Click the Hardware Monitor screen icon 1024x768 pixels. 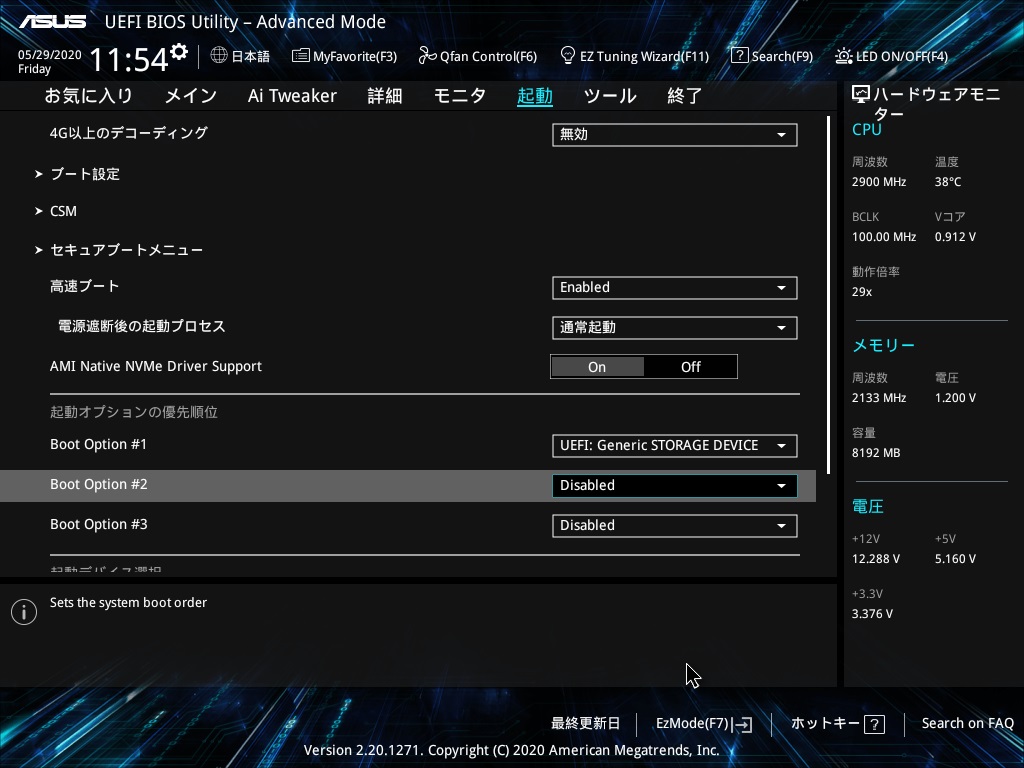861,95
